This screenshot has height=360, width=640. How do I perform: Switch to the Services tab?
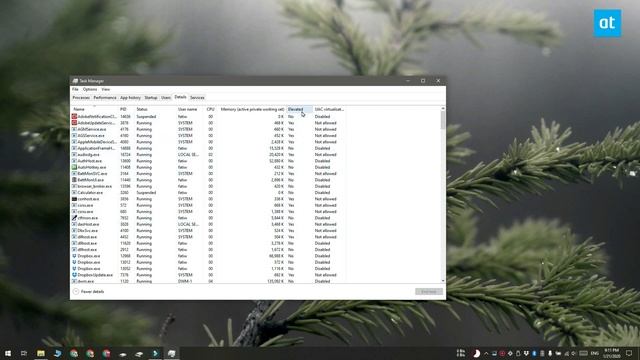[x=197, y=98]
